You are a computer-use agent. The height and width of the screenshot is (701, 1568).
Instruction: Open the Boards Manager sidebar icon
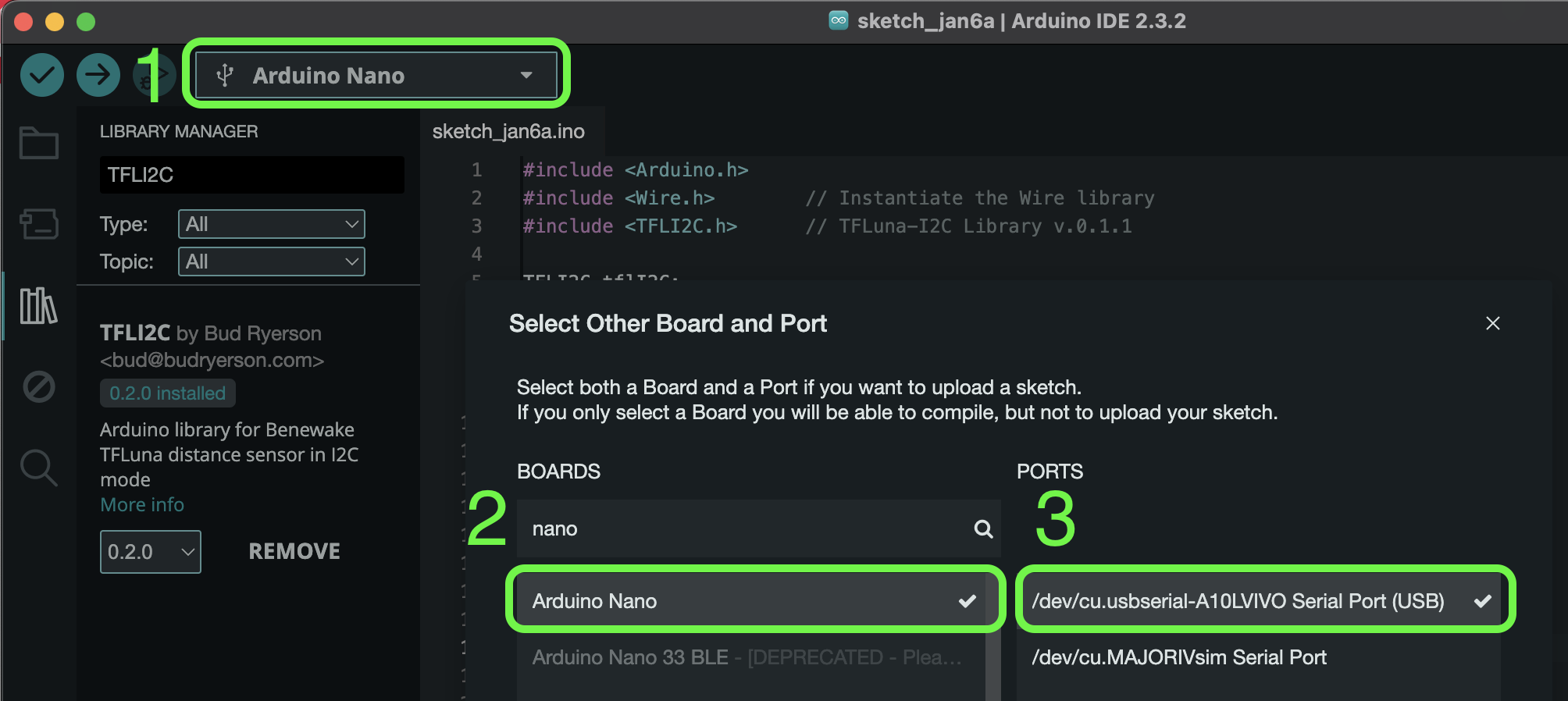(39, 224)
